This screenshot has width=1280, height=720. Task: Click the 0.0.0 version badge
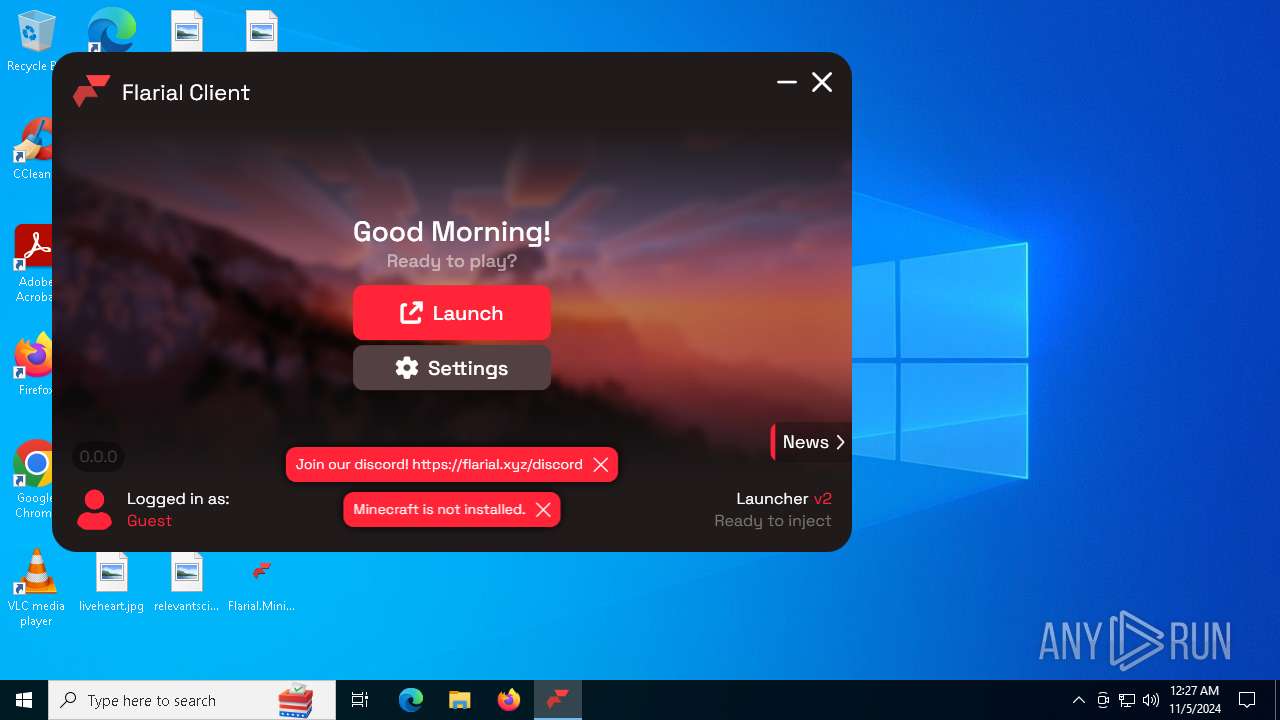(99, 457)
